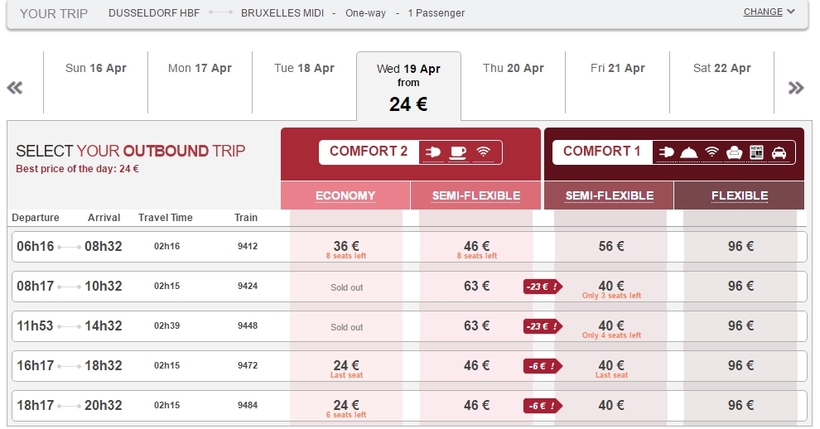Open the Economy fare conditions header
The width and height of the screenshot is (820, 429).
point(345,196)
